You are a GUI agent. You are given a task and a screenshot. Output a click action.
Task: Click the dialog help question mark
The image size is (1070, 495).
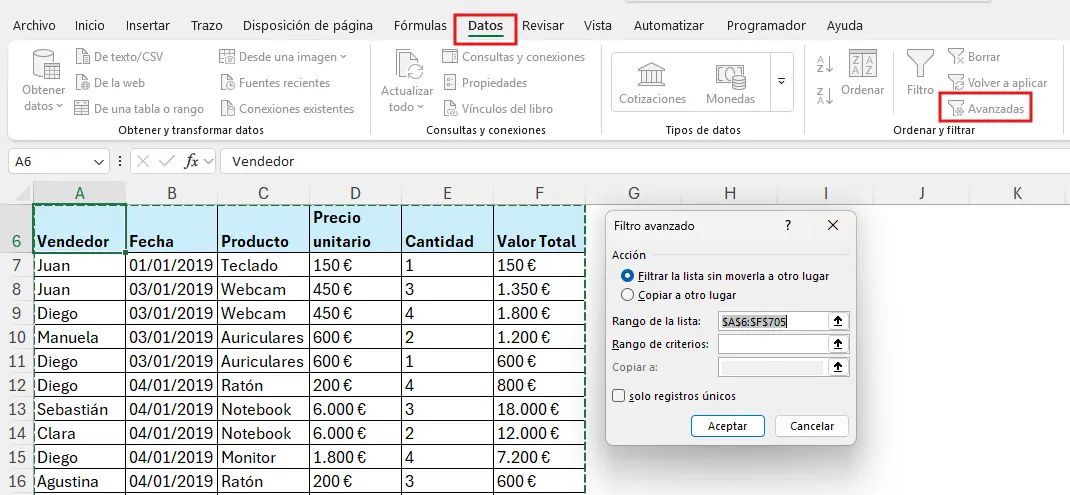788,225
